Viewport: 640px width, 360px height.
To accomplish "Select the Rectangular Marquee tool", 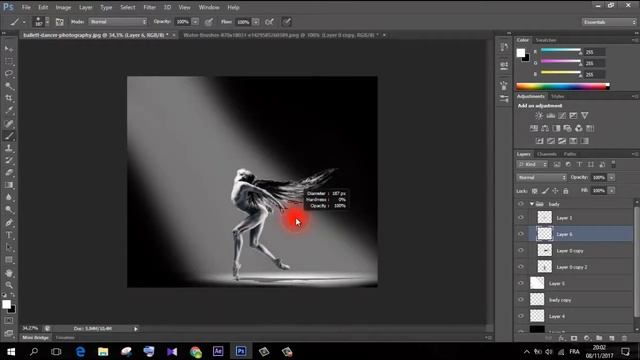I will [x=9, y=61].
